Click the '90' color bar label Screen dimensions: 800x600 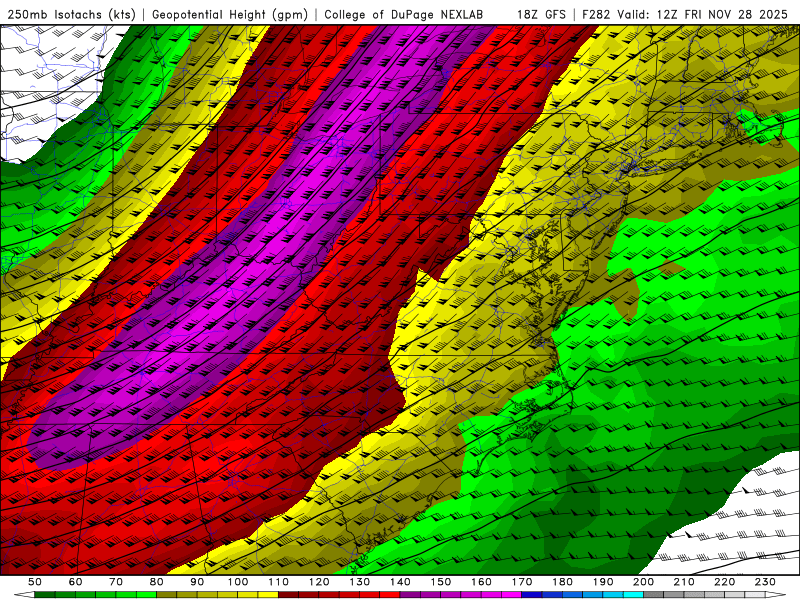(197, 582)
